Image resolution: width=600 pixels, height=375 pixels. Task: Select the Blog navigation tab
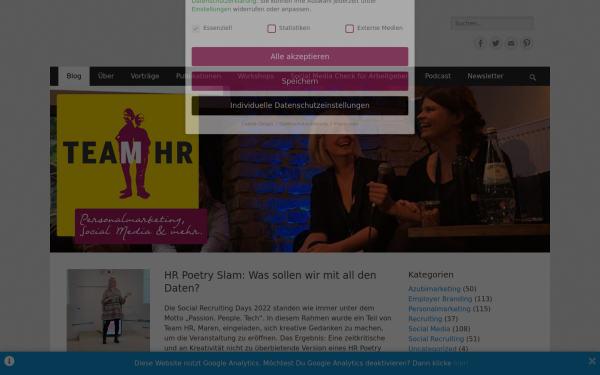pos(74,76)
